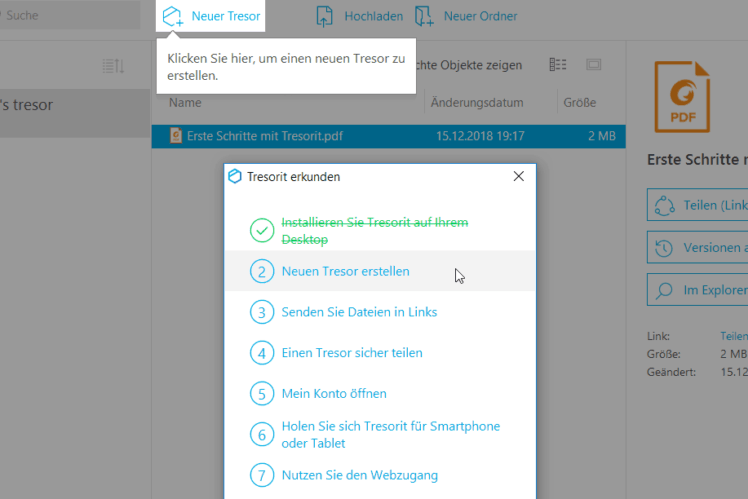The width and height of the screenshot is (748, 499).
Task: Open the Hochladen upload option
Action: (374, 16)
